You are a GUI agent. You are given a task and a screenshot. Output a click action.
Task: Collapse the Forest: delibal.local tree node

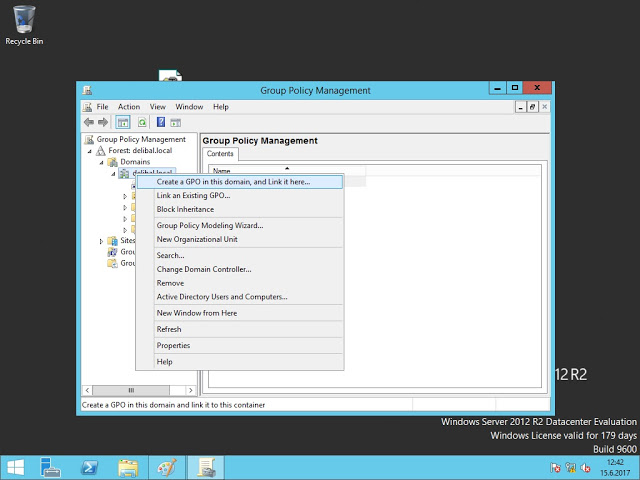(x=88, y=150)
